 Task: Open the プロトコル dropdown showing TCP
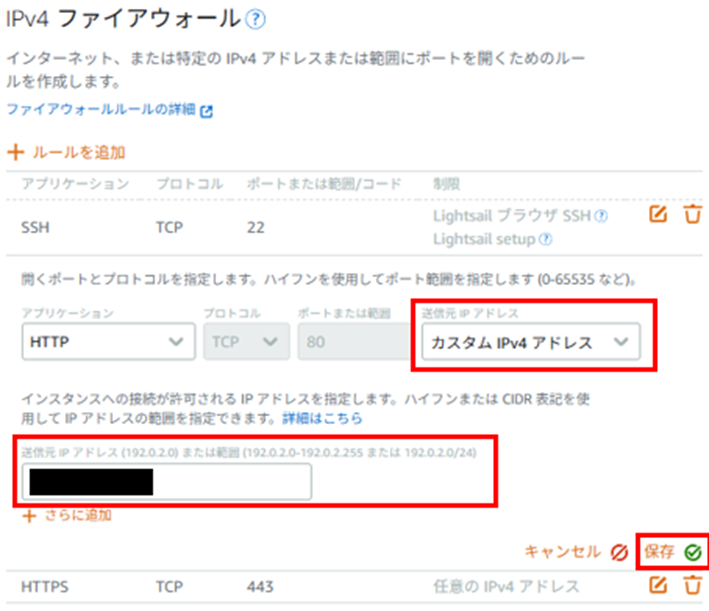pyautogui.click(x=245, y=342)
